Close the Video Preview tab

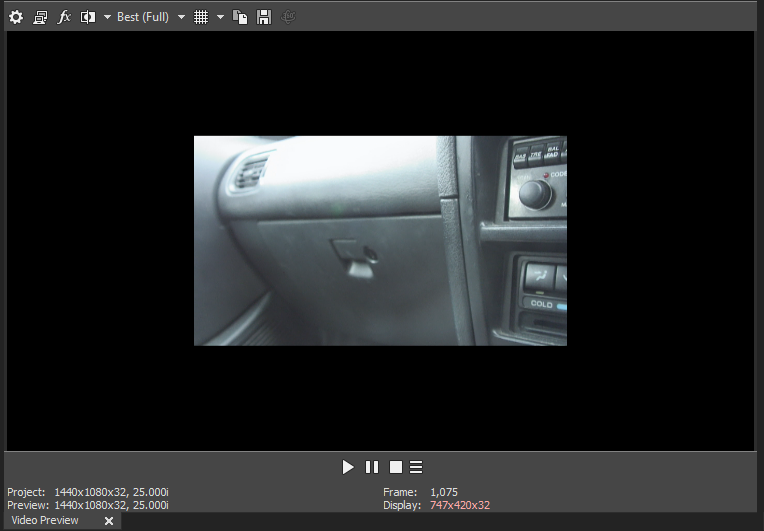tap(109, 521)
